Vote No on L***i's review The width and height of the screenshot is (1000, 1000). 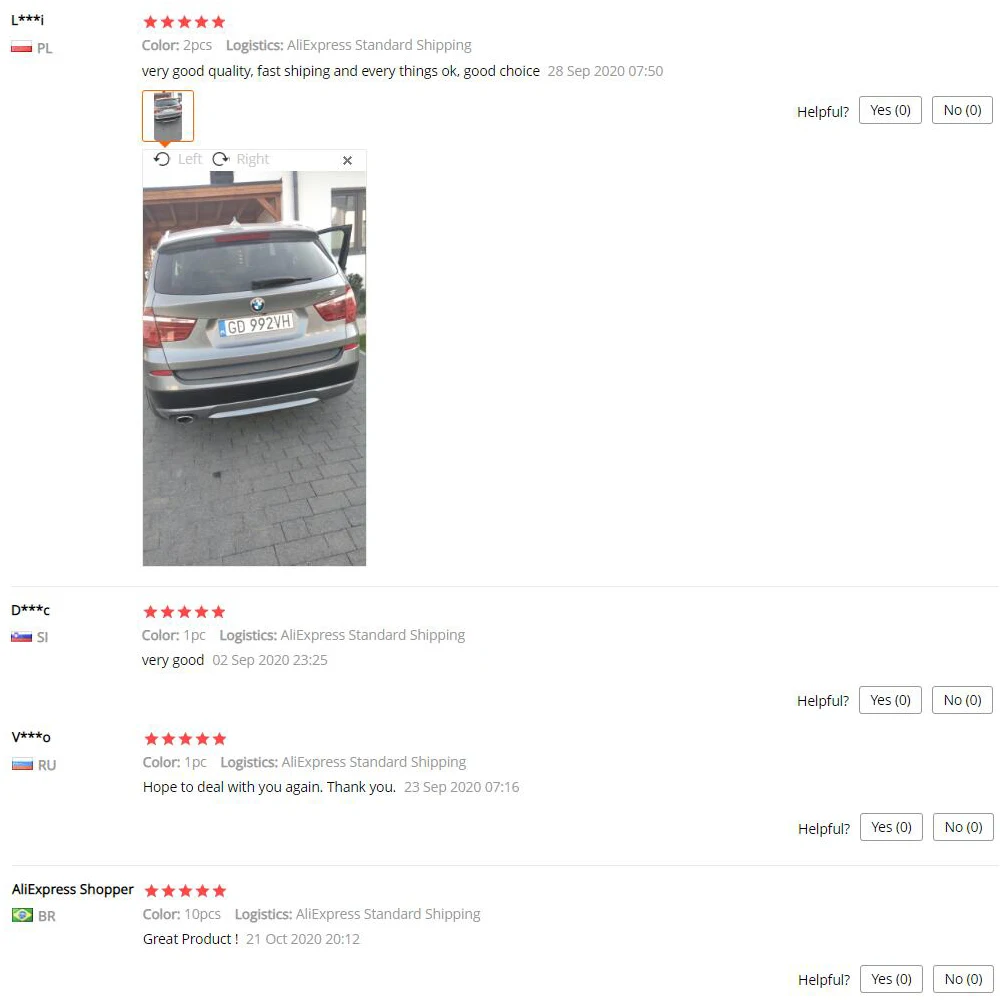point(962,110)
